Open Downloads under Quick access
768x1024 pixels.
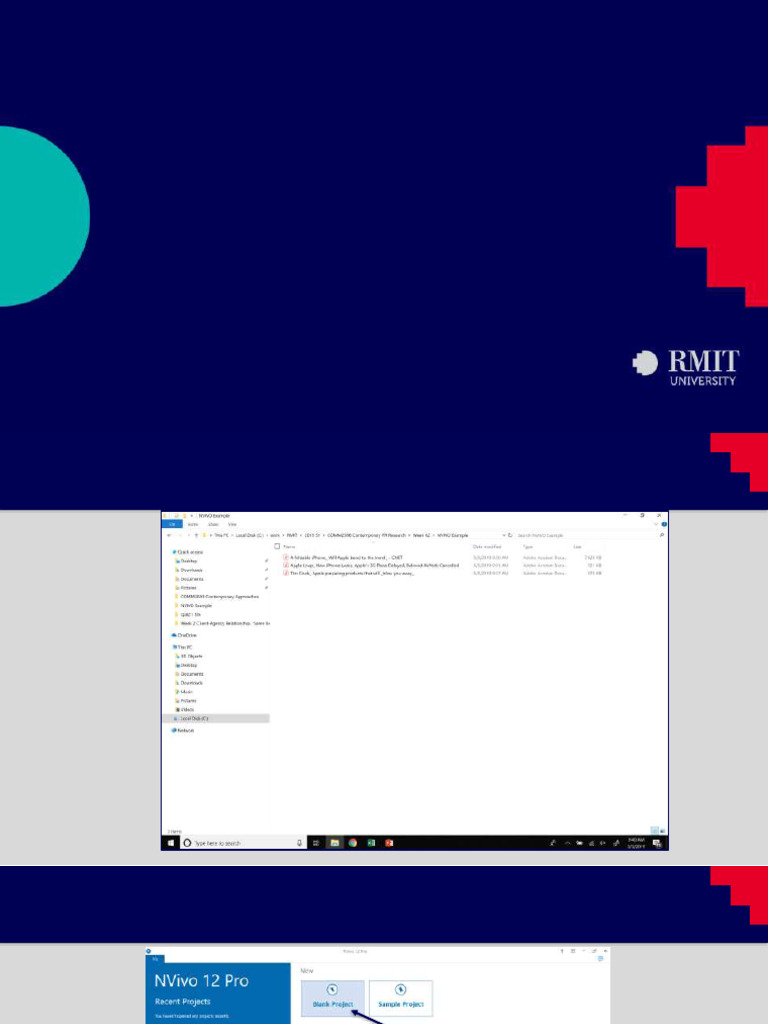[x=189, y=570]
